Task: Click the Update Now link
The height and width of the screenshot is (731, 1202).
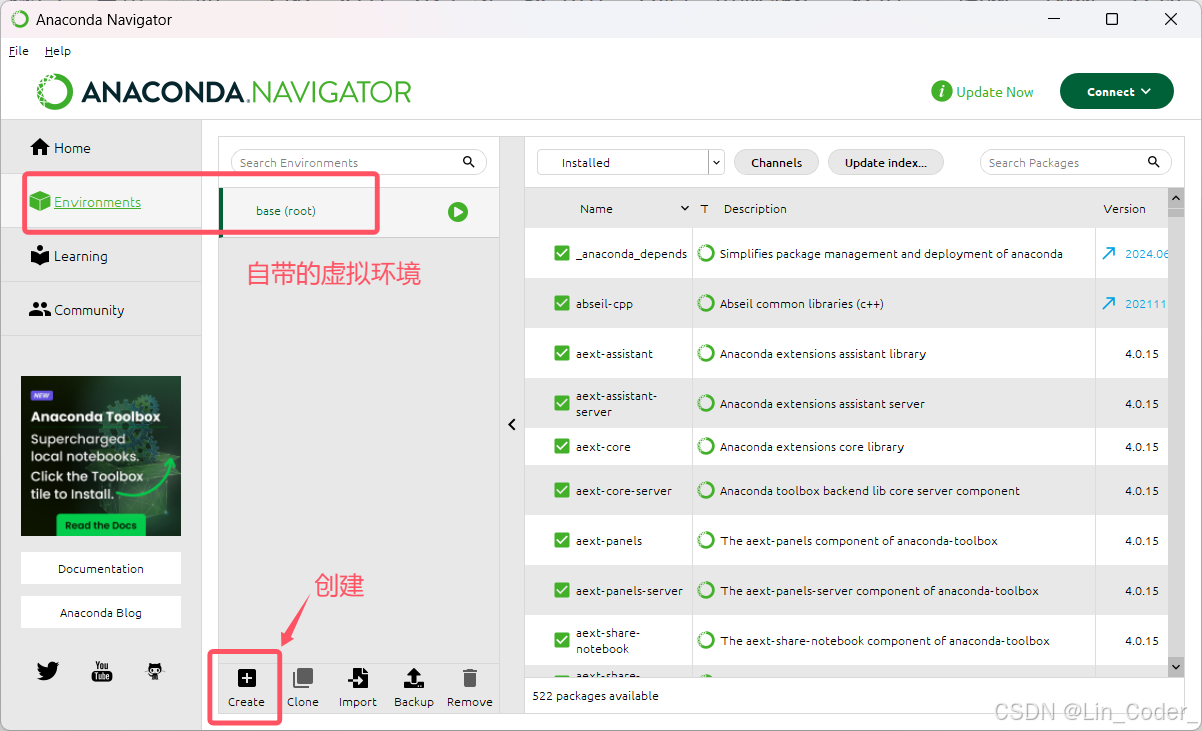Action: point(995,92)
